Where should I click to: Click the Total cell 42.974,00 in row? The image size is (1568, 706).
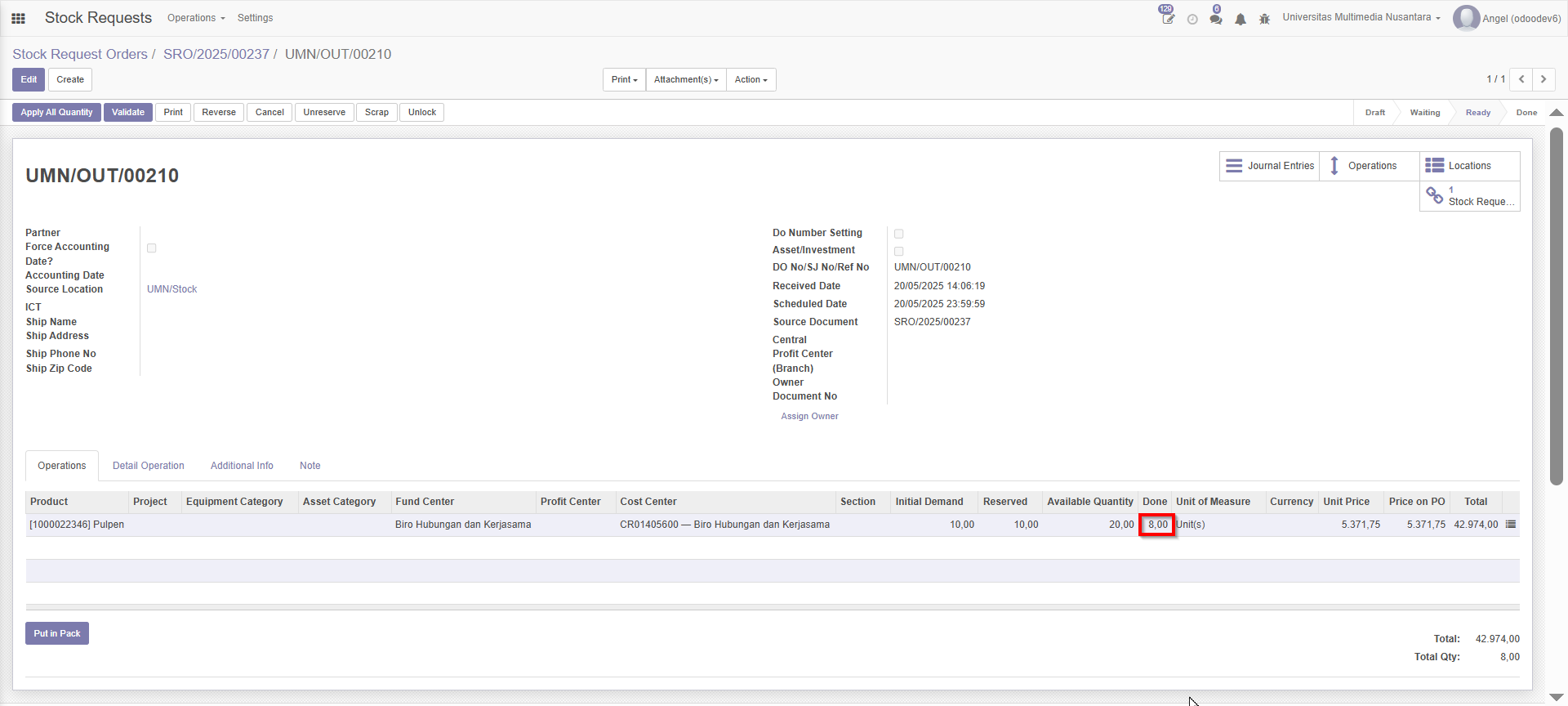pos(1476,525)
